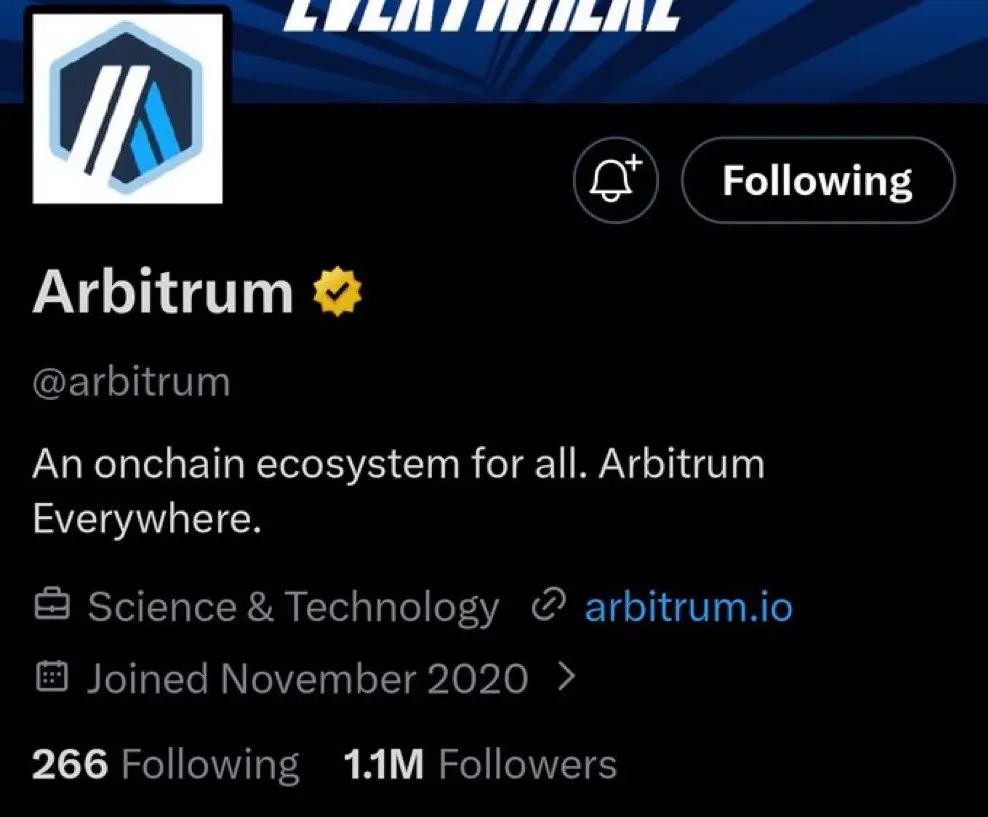Tap the 1.1M follower count number

383,765
